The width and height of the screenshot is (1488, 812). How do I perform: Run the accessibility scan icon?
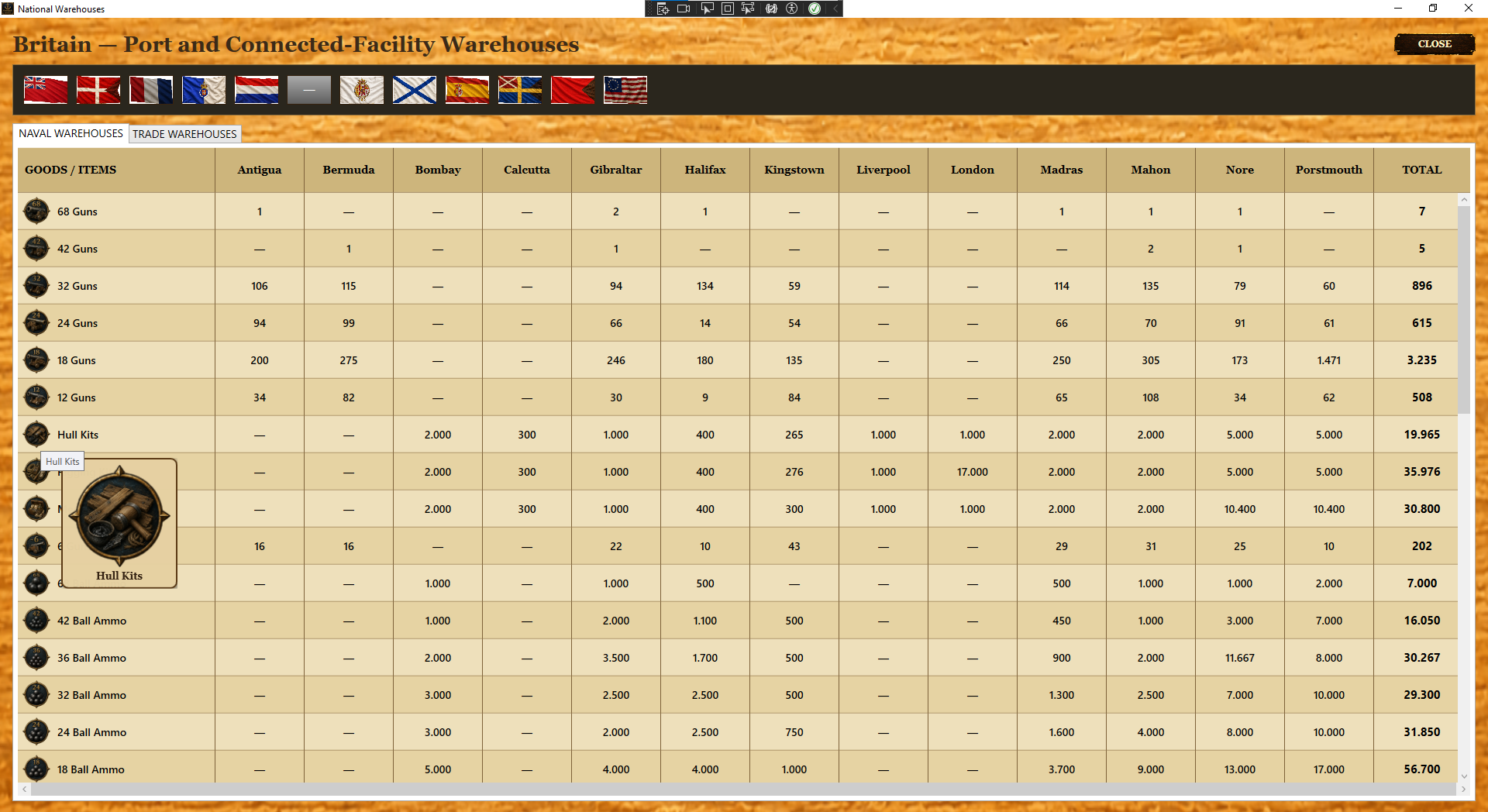click(792, 9)
